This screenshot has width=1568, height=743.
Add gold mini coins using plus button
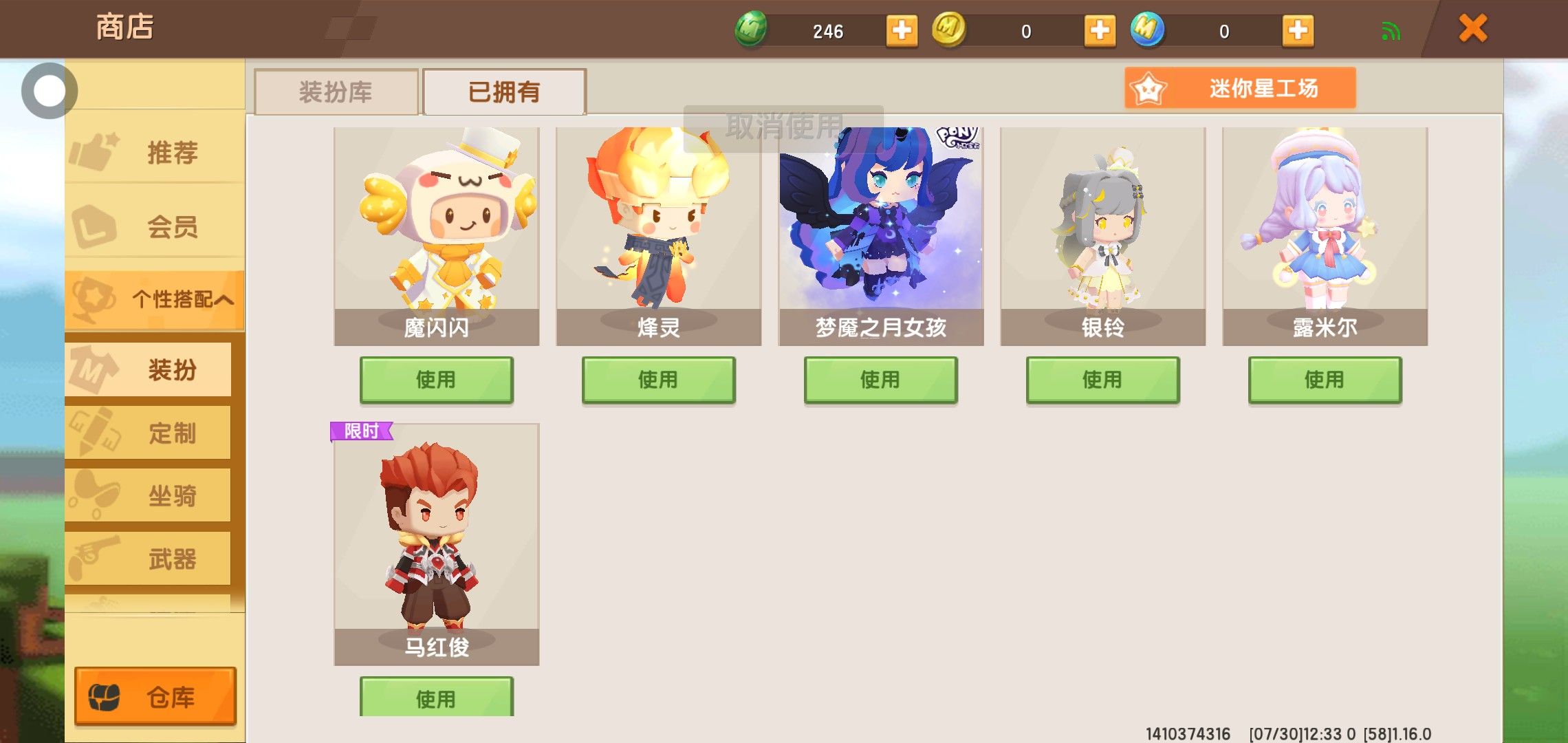[1100, 30]
